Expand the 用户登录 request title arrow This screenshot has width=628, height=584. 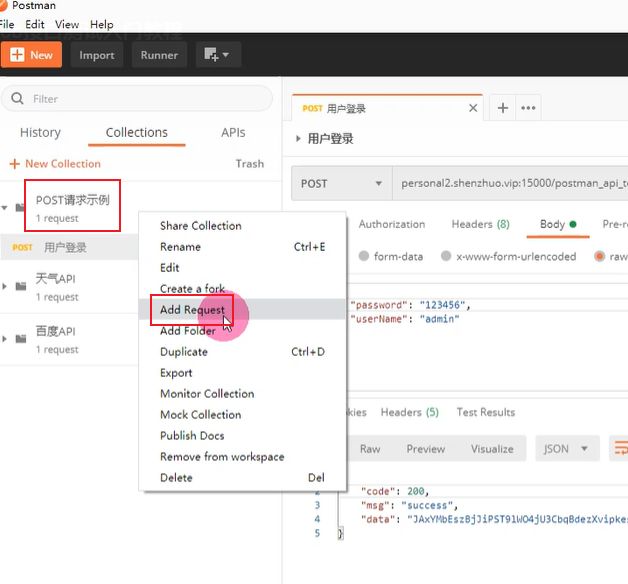click(x=298, y=139)
